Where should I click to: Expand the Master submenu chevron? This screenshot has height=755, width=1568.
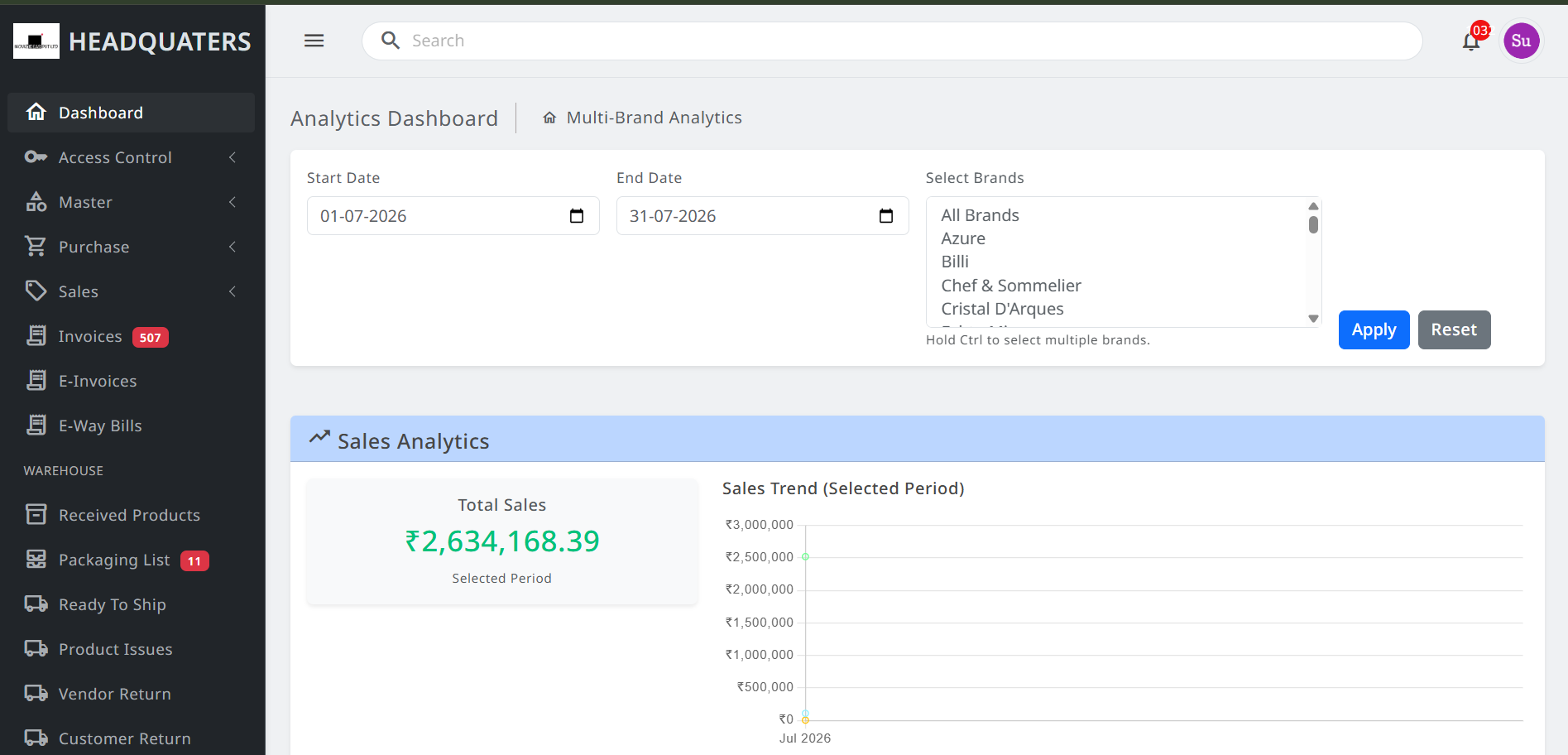point(233,202)
